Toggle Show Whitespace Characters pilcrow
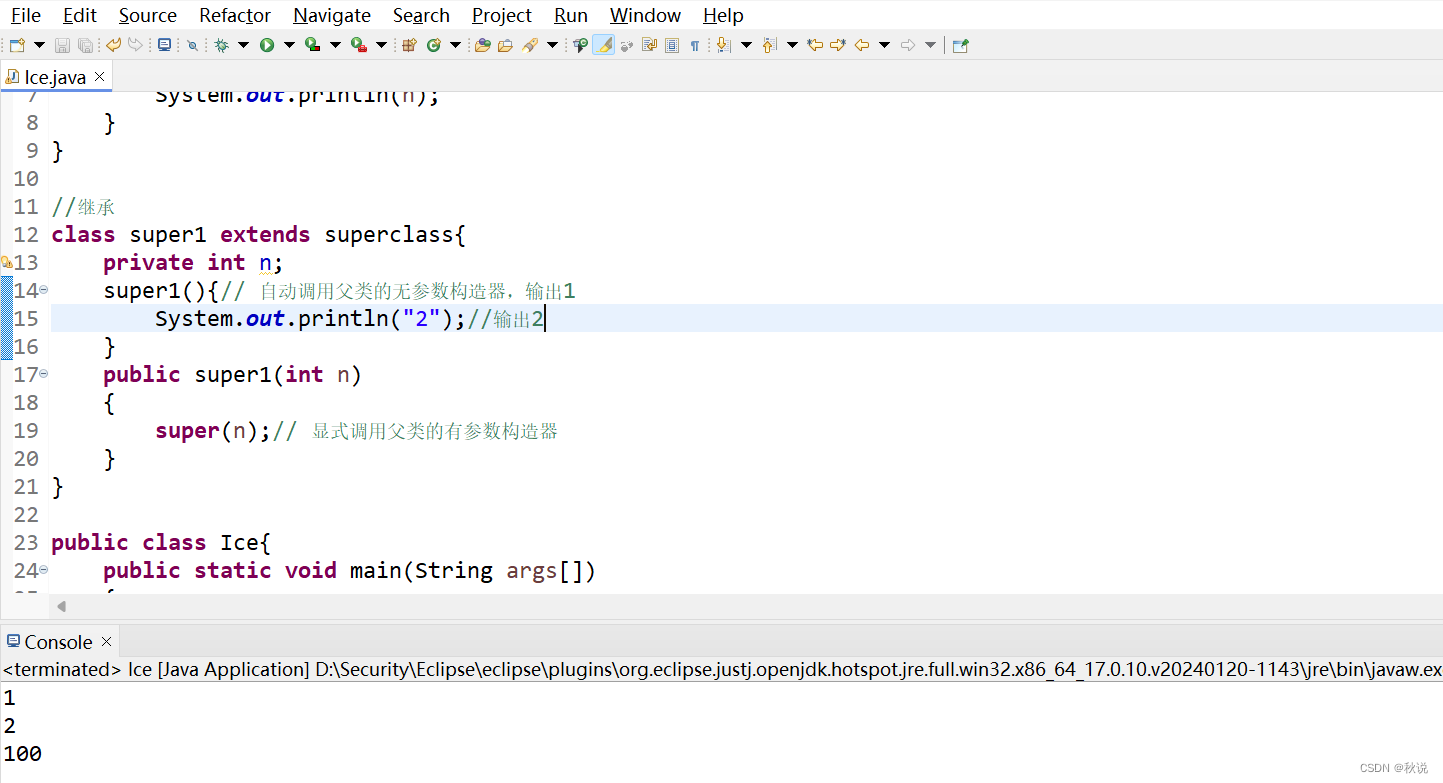The width and height of the screenshot is (1443, 783). tap(694, 45)
